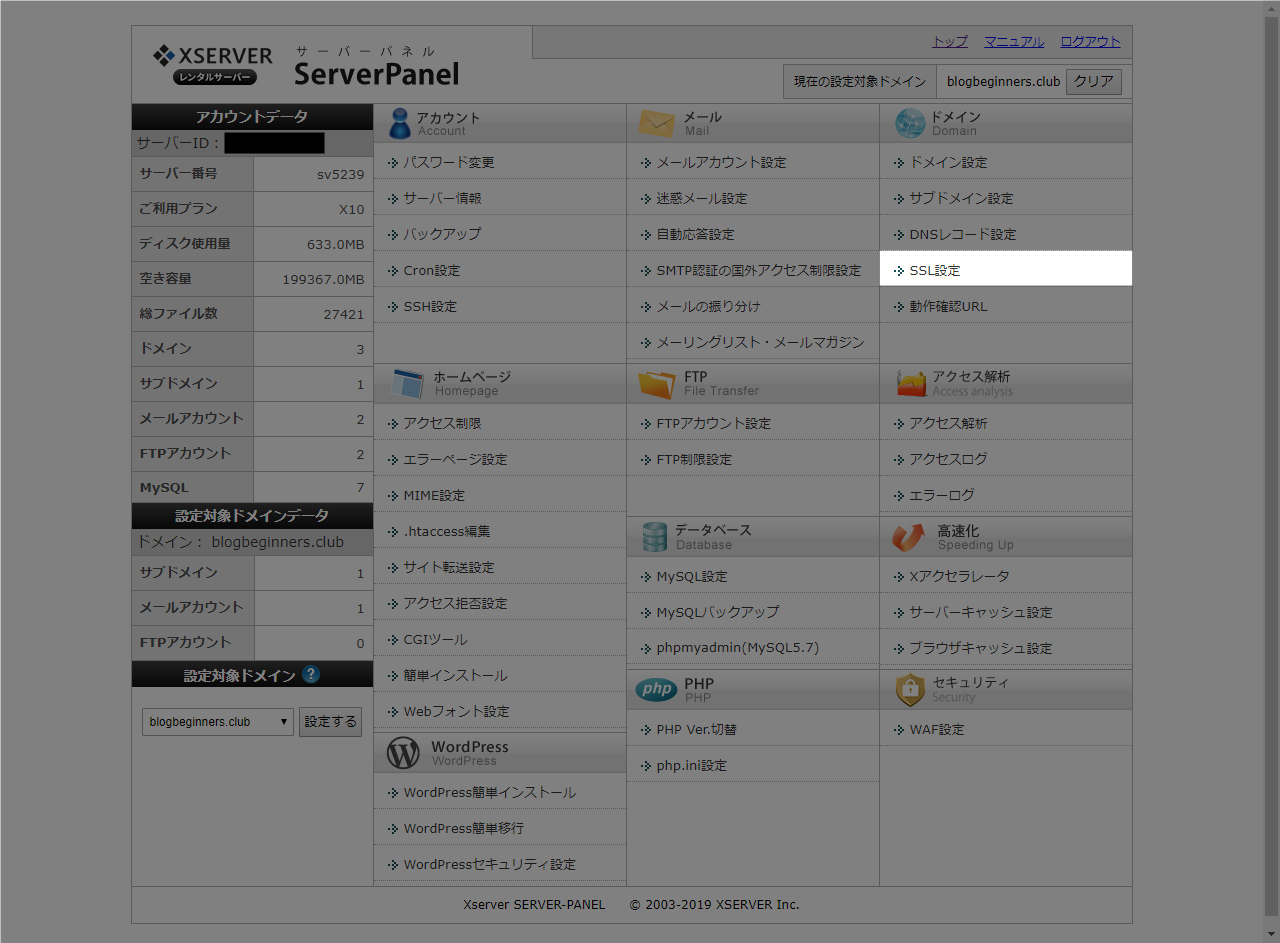Open SMTP認証の国外アクセス制限設定
Image resolution: width=1280 pixels, height=943 pixels.
point(758,270)
